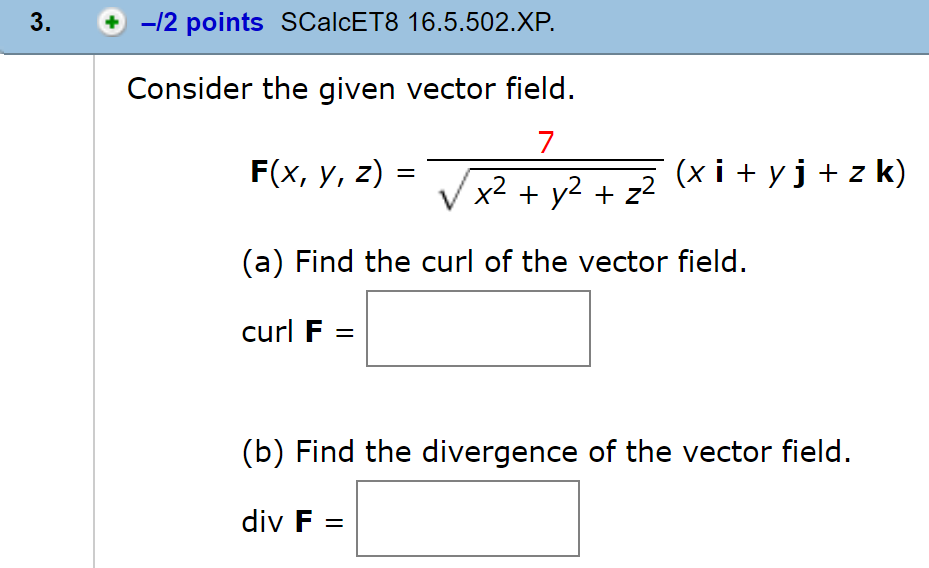Select the SCalcET8 16.5.502.XP question code
Screen dimensions: 929x568
418,23
